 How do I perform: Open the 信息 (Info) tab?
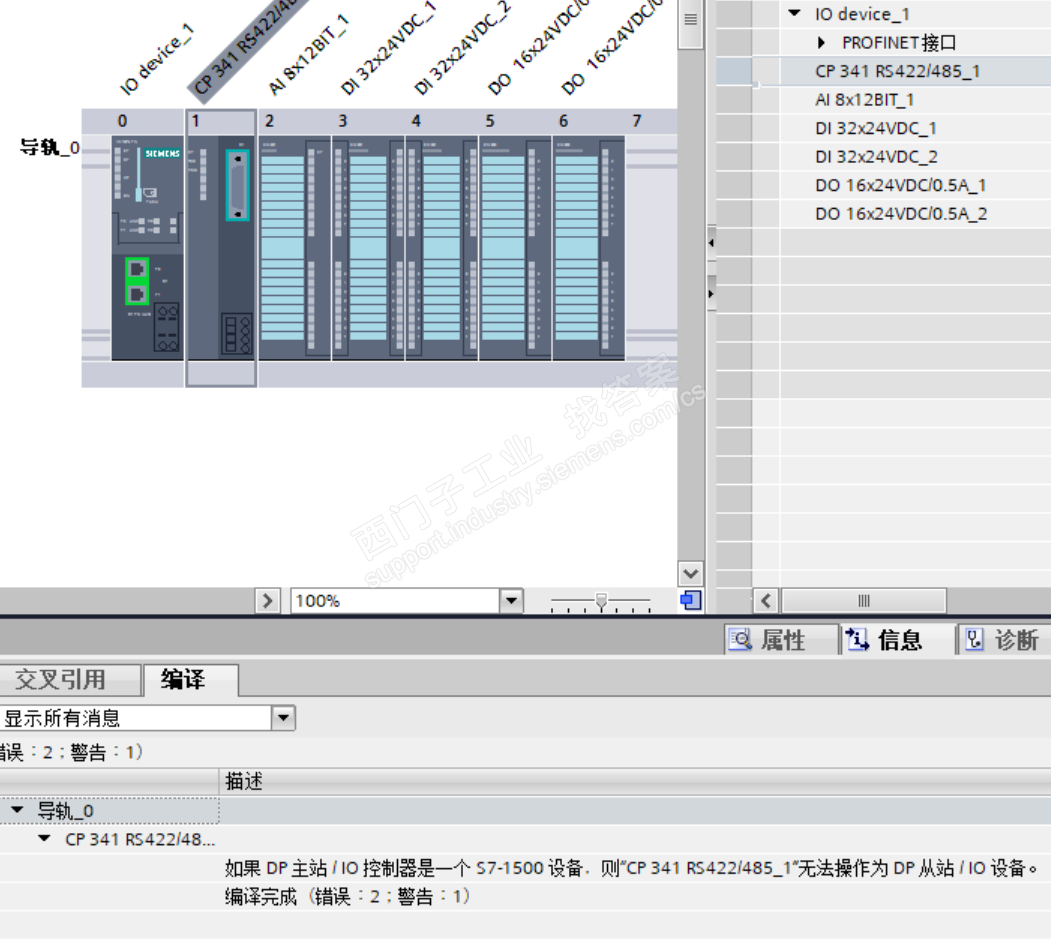pos(898,640)
